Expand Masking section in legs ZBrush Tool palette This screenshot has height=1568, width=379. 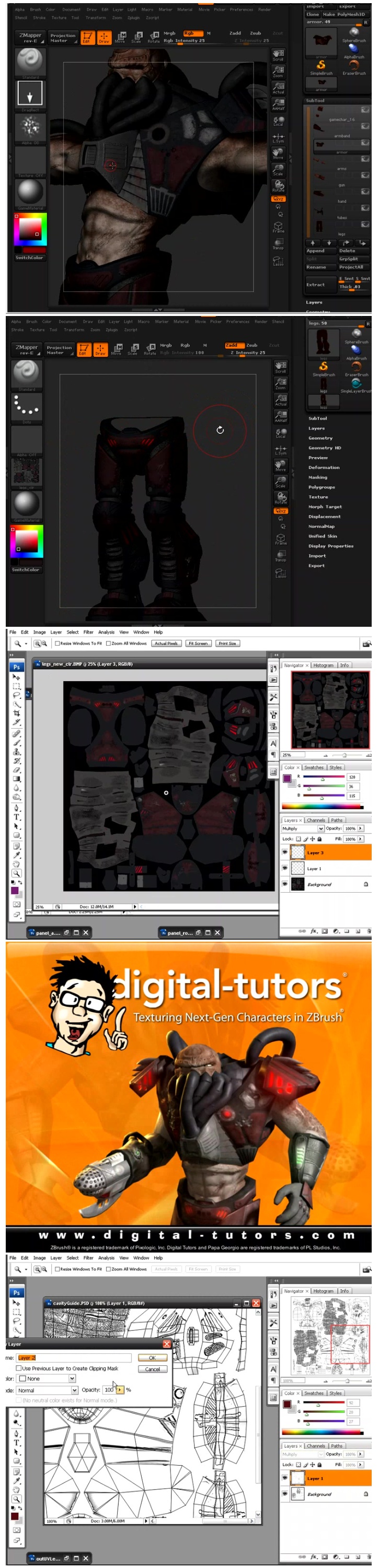point(317,477)
